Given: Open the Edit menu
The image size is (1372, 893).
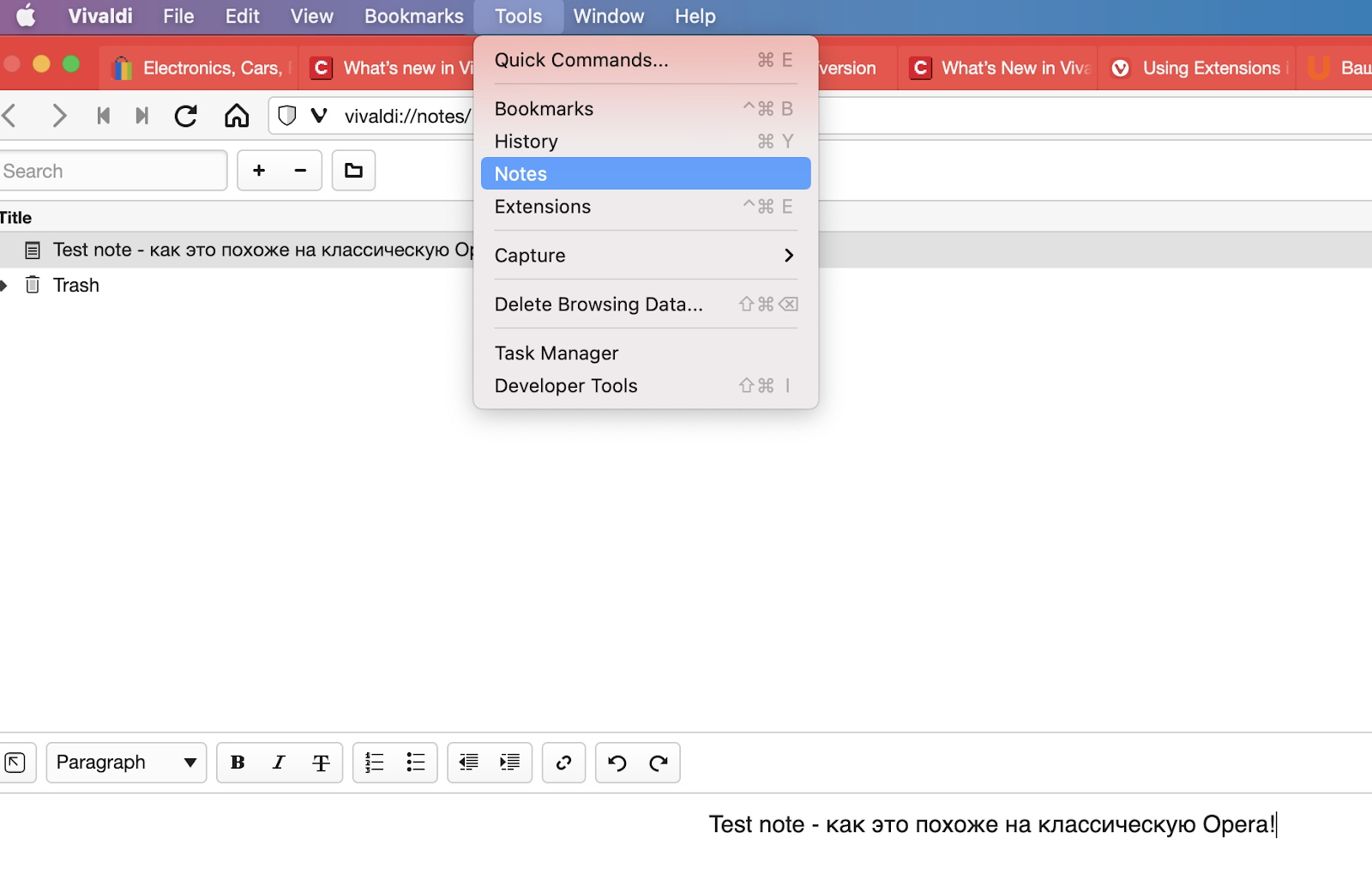Looking at the screenshot, I should [x=243, y=16].
